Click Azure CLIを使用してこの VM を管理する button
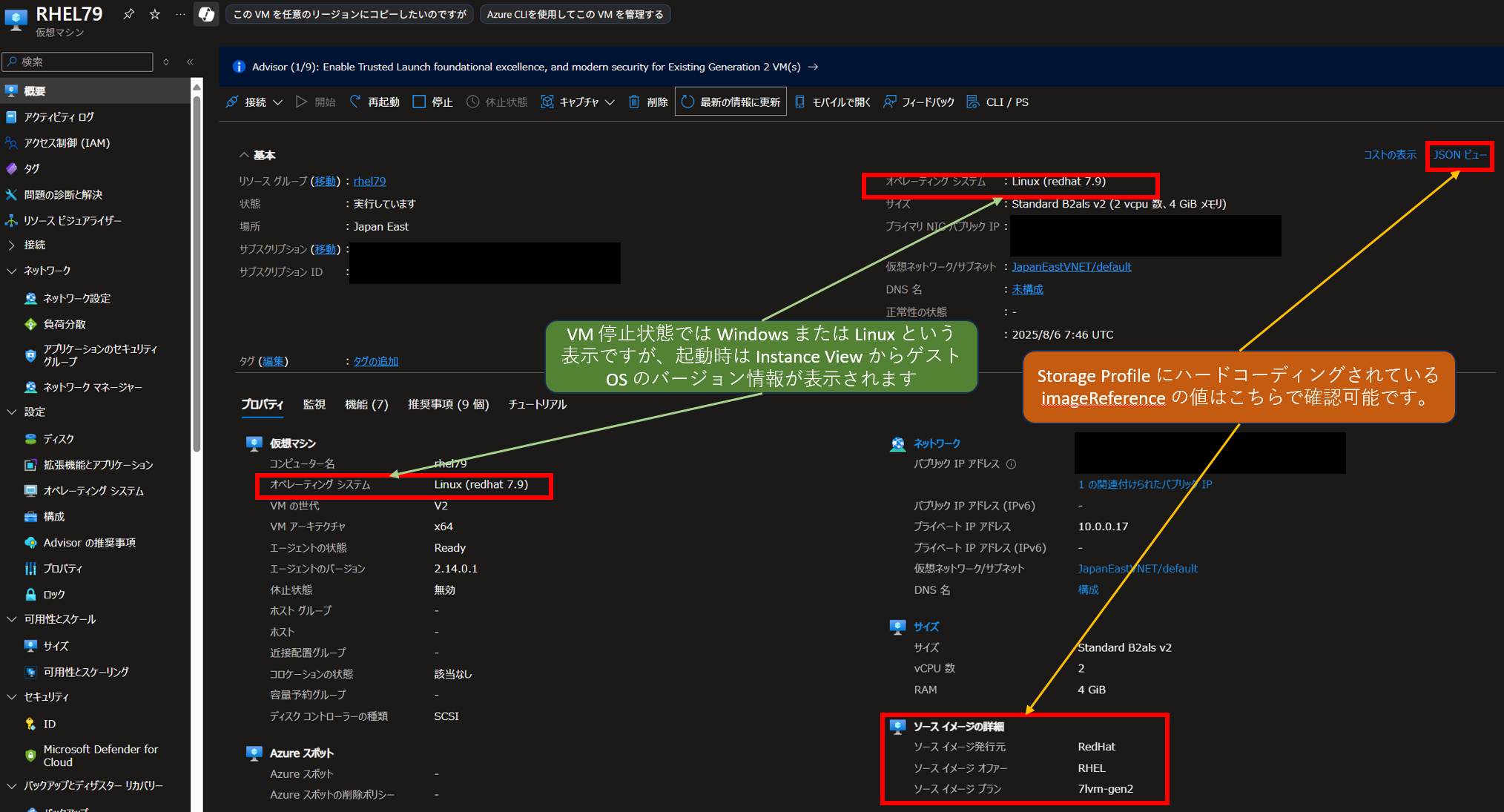 click(x=575, y=14)
